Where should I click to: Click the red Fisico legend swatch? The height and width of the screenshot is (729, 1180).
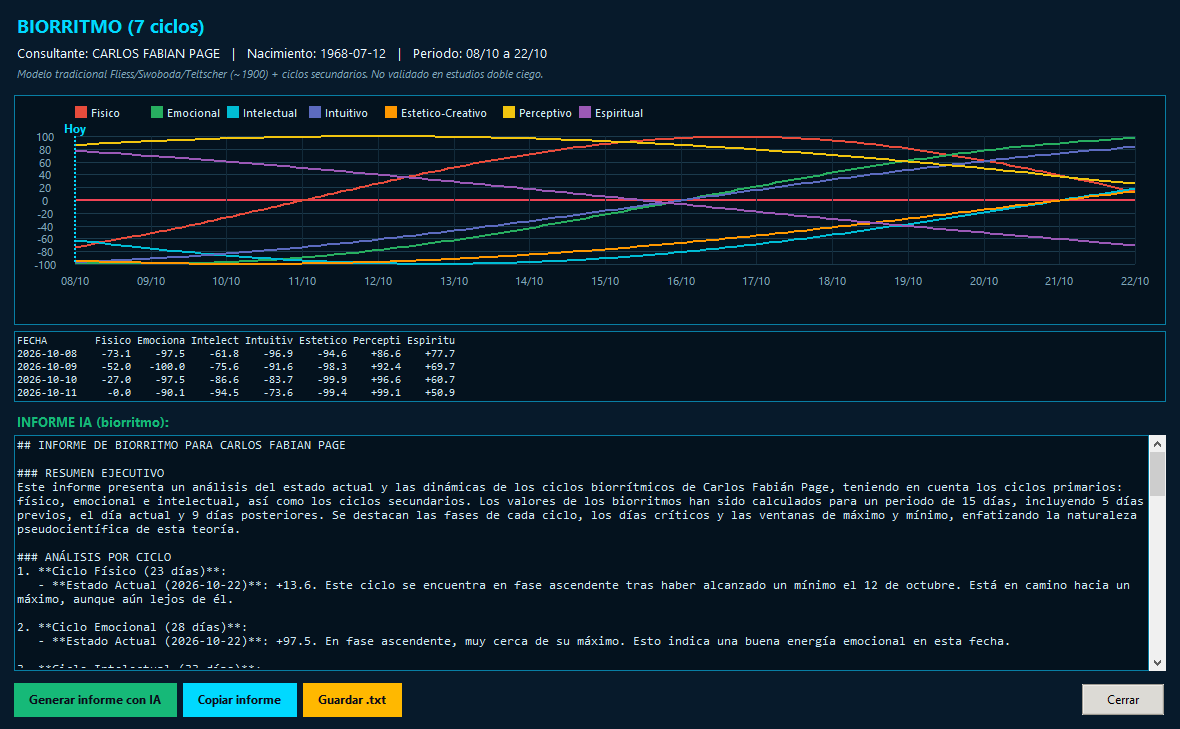click(x=81, y=113)
